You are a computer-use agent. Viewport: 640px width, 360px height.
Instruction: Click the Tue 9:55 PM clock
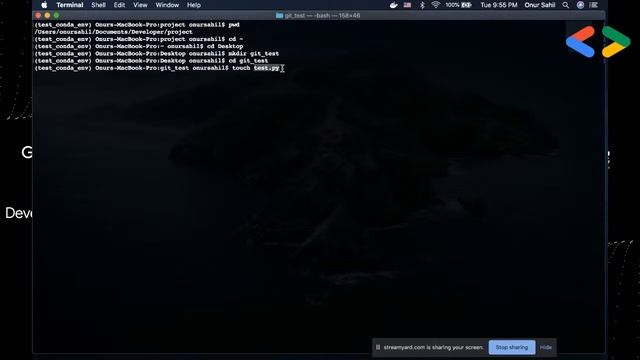click(x=499, y=5)
